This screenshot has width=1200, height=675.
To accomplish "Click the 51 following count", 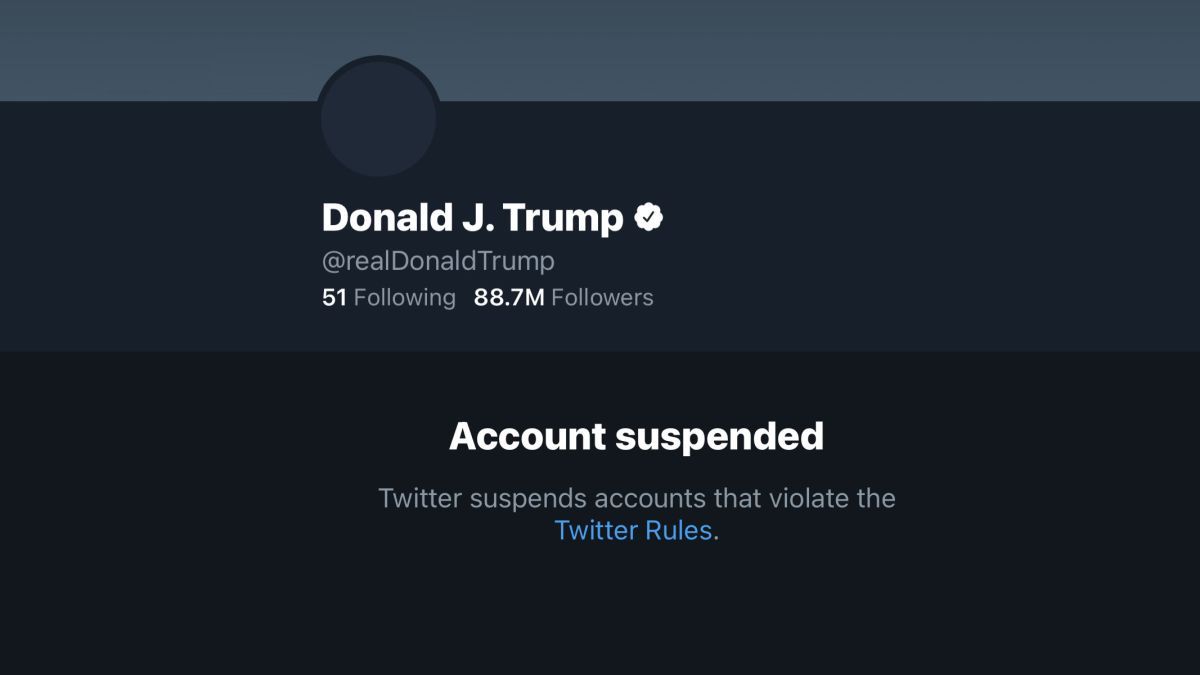I will point(334,297).
